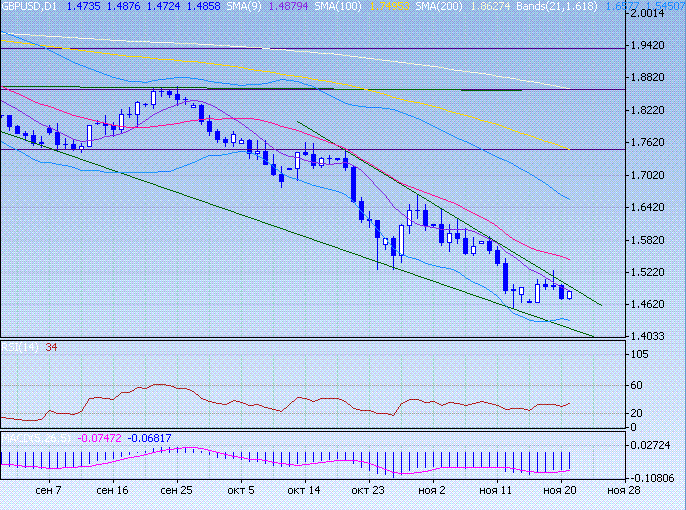
Task: Click the ноя 28 date marker
Action: point(624,491)
